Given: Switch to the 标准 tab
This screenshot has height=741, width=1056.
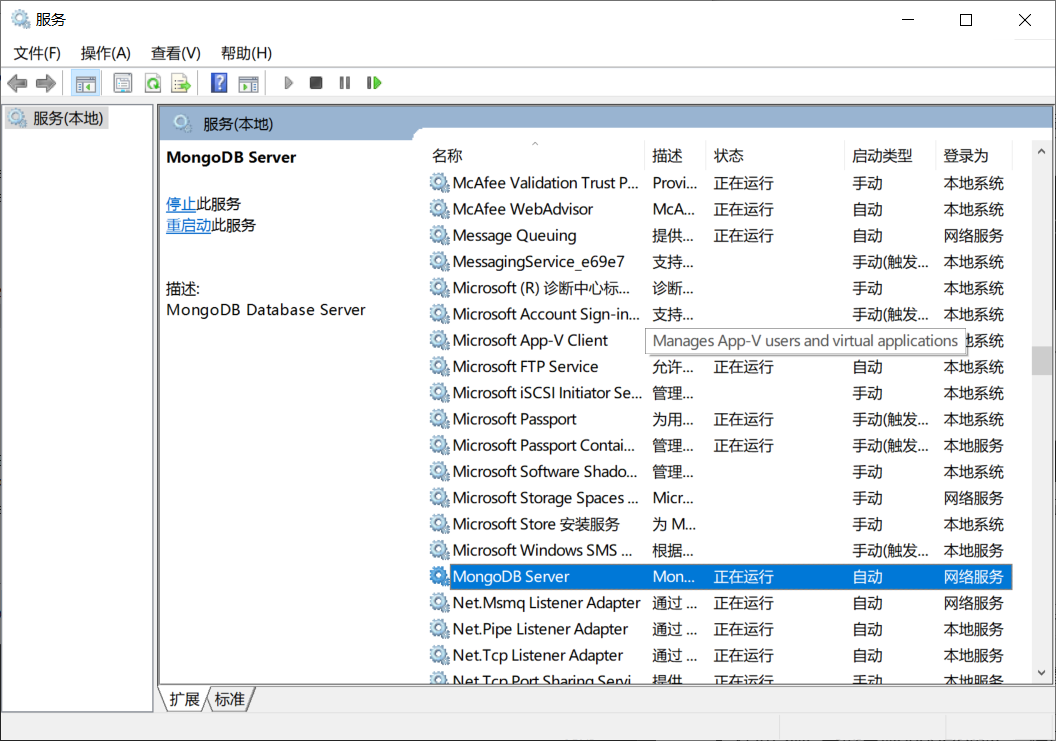Looking at the screenshot, I should pyautogui.click(x=230, y=699).
